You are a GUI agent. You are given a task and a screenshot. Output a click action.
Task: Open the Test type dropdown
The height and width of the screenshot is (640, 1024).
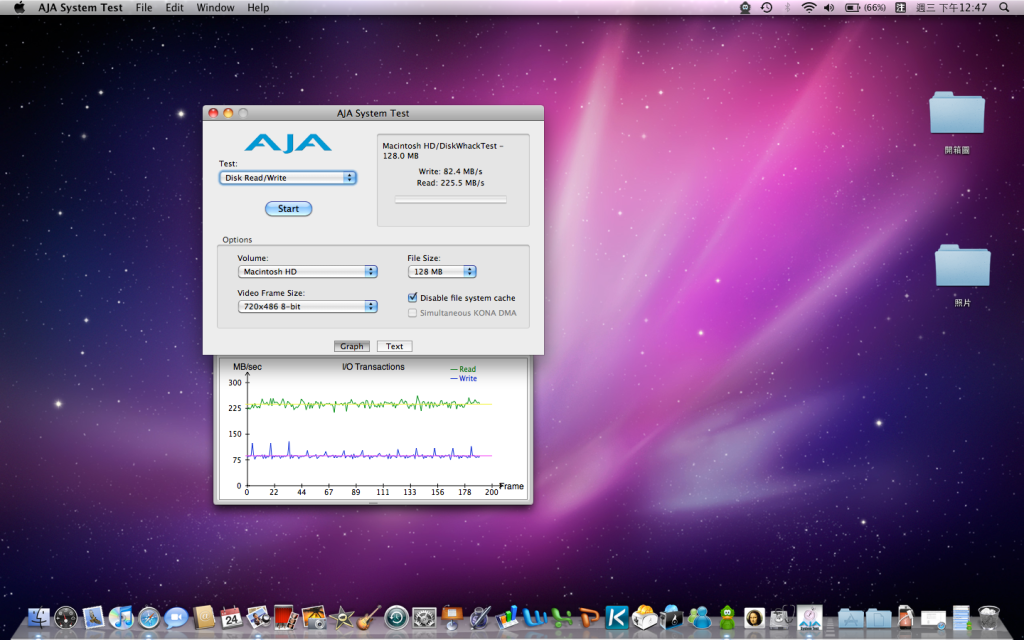point(287,178)
